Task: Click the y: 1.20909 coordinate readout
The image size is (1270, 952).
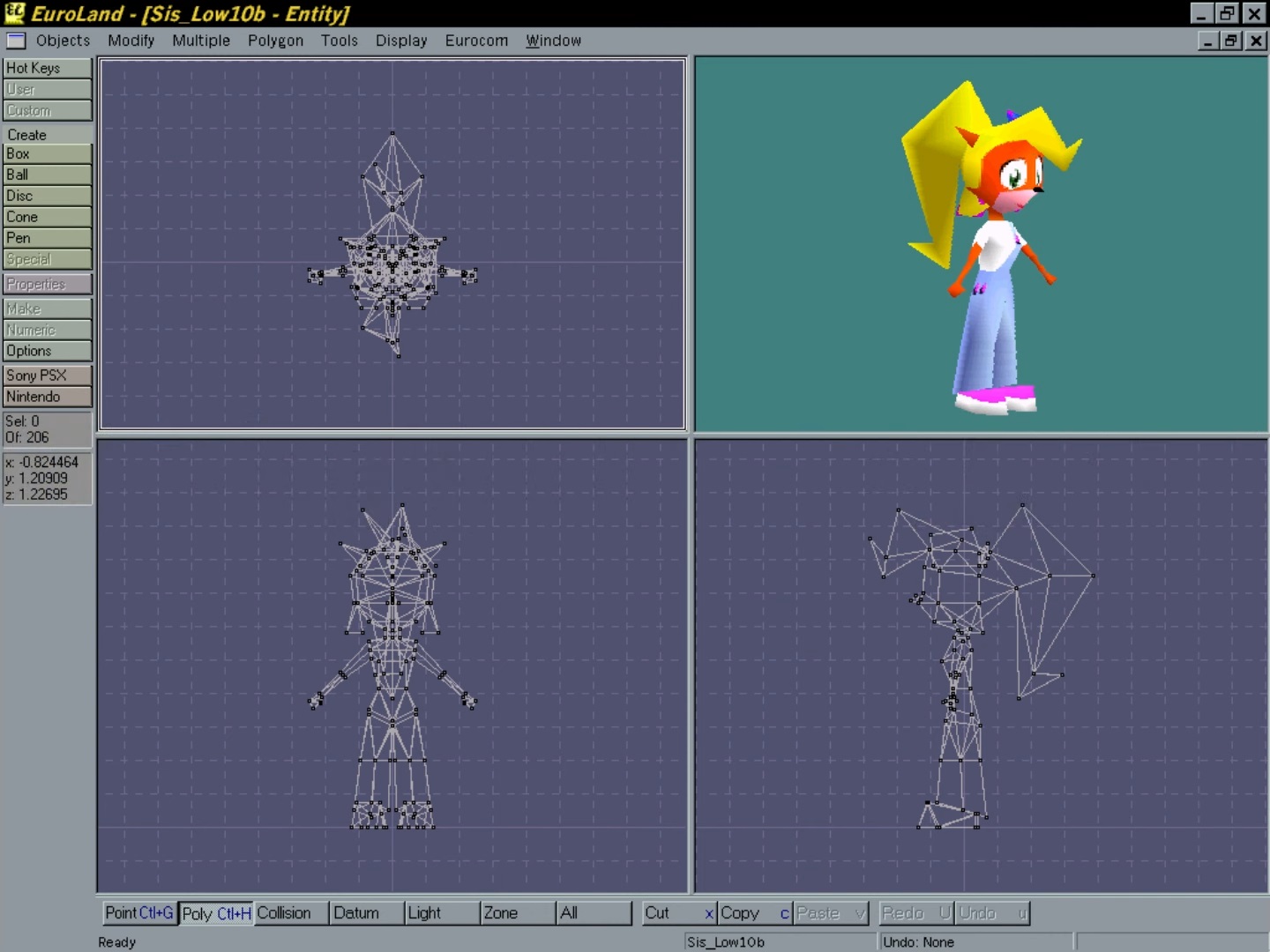Action: (36, 479)
